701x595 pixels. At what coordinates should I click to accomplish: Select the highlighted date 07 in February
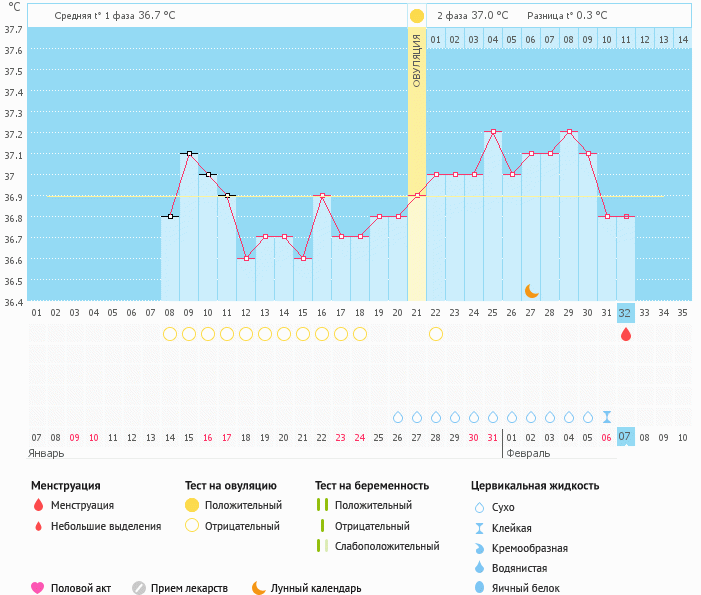625,437
